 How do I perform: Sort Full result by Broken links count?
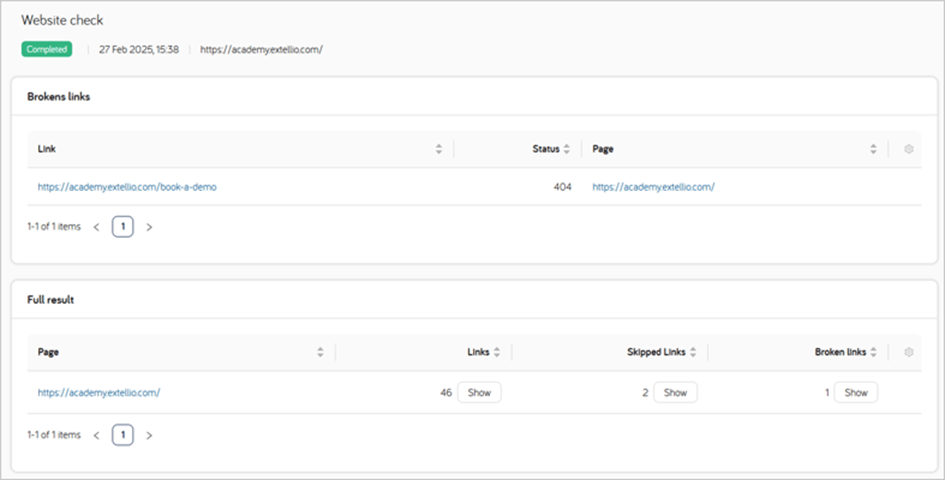873,352
